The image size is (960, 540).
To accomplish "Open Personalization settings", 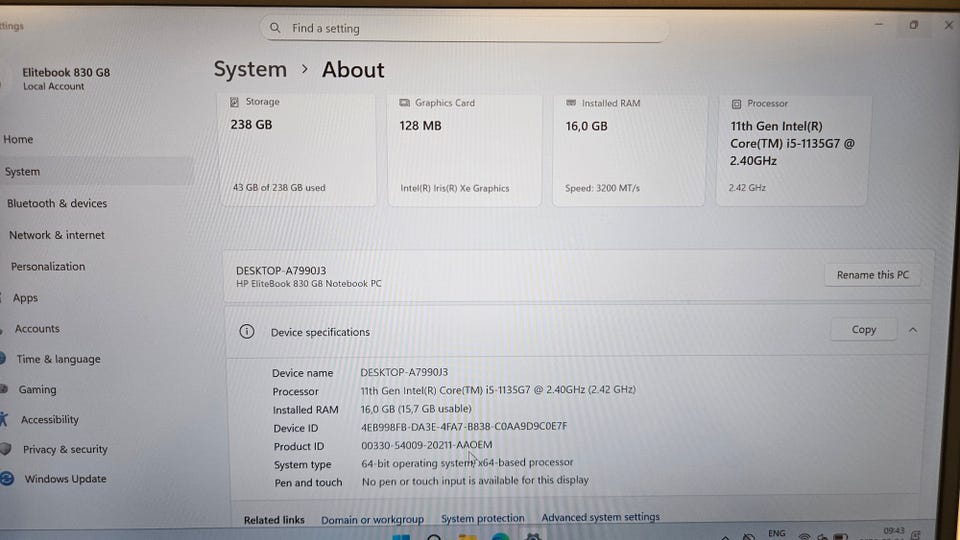I will coord(48,266).
